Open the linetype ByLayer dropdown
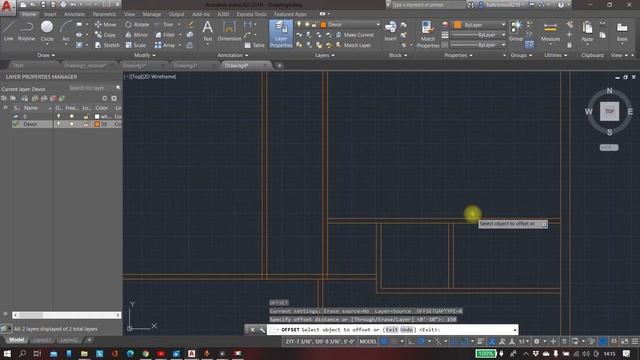640x360 pixels. click(x=480, y=45)
